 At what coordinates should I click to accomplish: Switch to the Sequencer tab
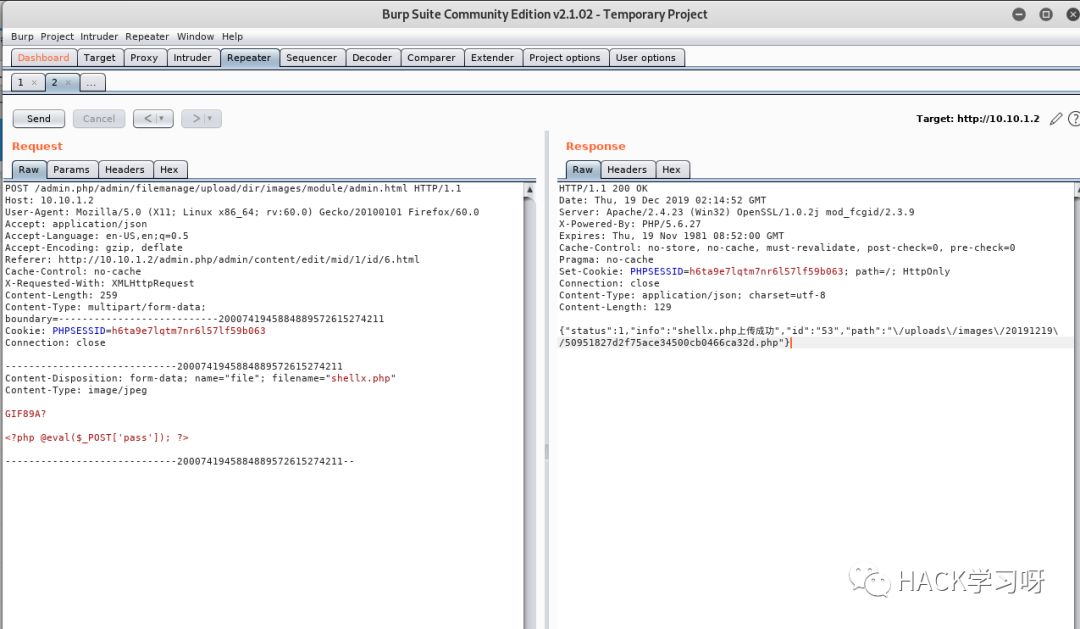pos(311,58)
